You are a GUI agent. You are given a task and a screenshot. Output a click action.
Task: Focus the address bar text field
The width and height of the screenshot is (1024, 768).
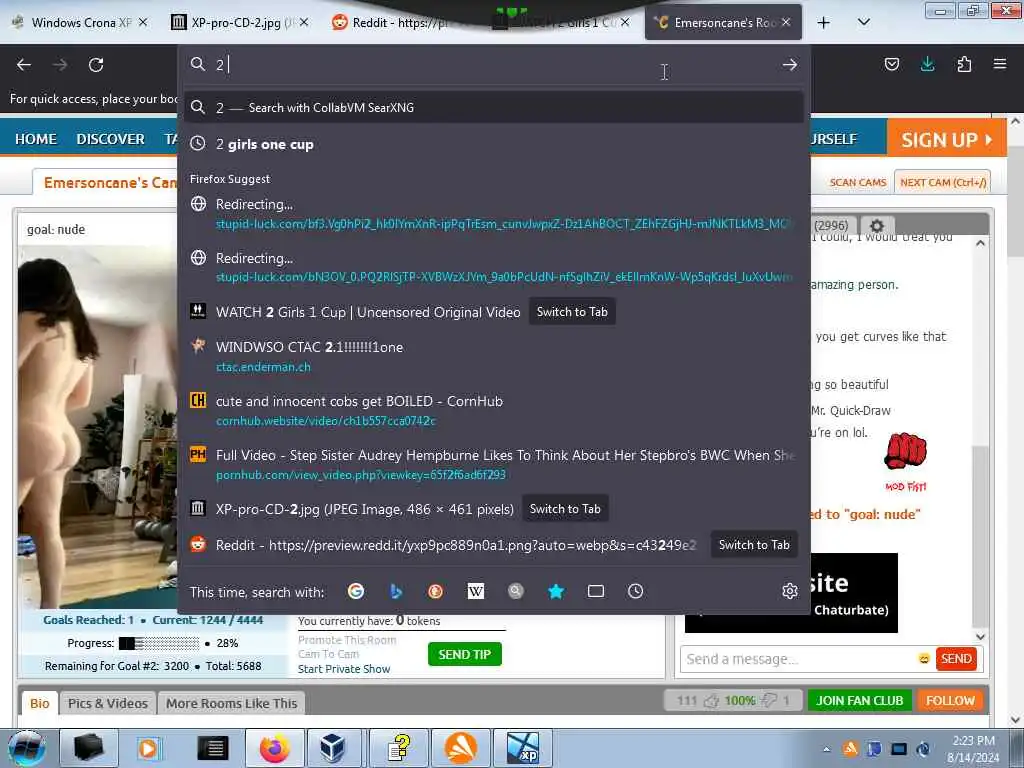tap(496, 65)
